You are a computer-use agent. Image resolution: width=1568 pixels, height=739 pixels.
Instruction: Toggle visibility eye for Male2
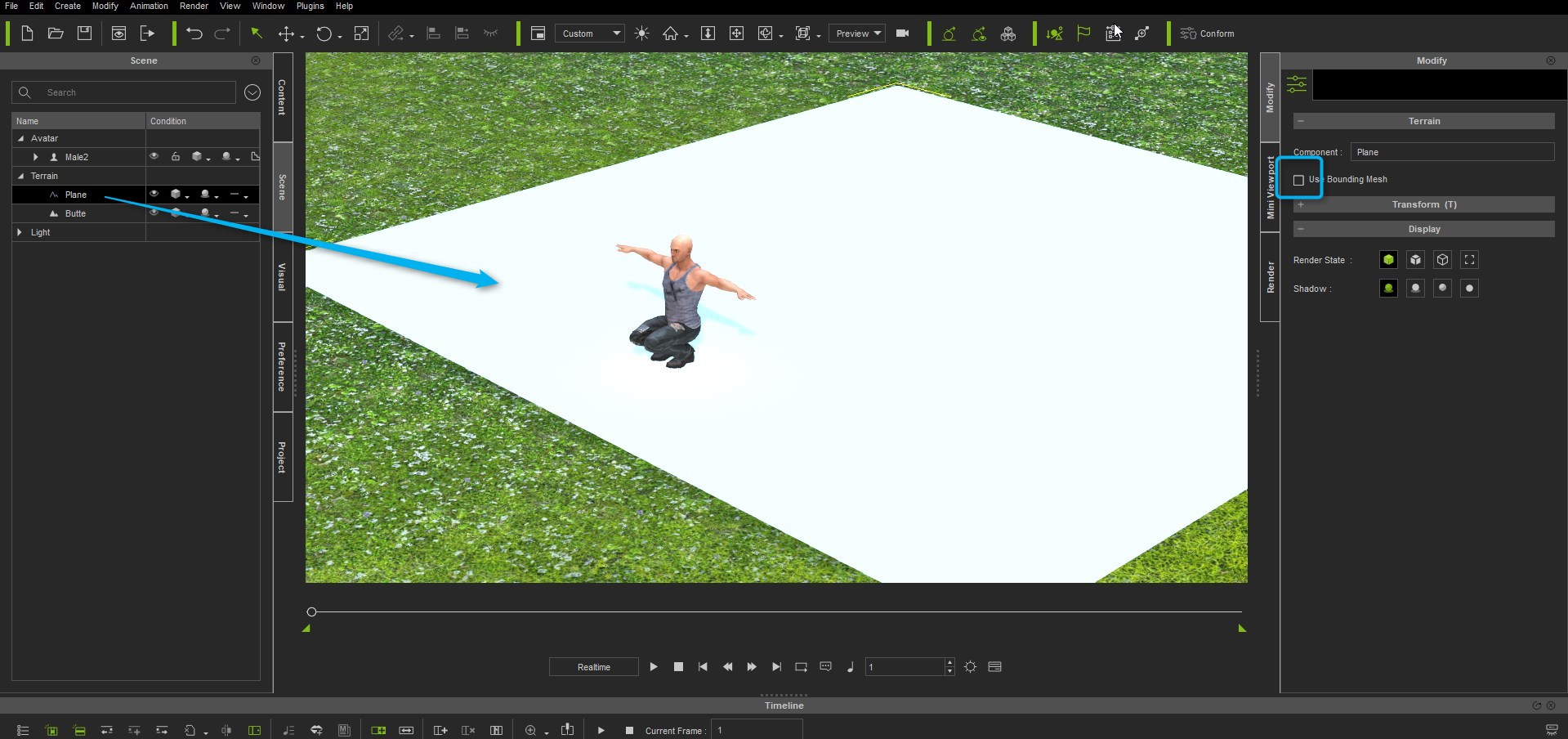pyautogui.click(x=154, y=156)
